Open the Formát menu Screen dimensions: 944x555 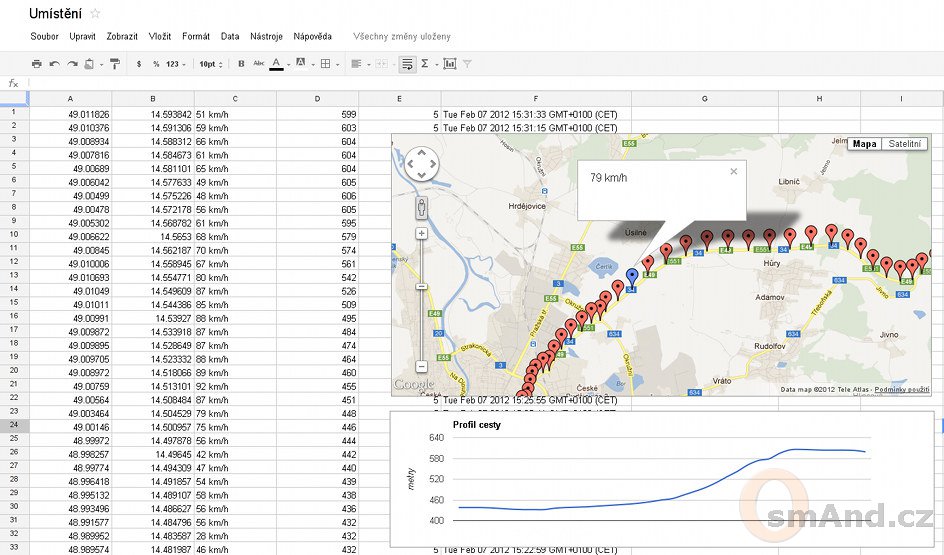[196, 36]
